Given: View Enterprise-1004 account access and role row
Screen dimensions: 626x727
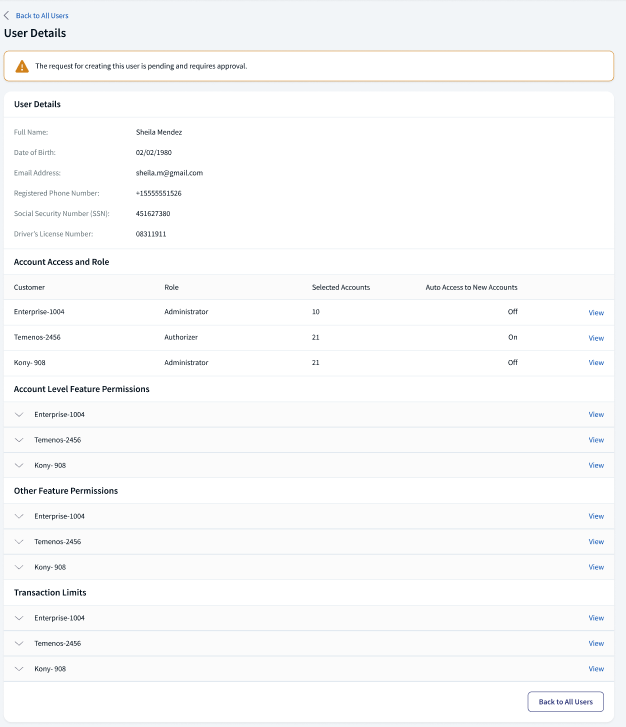Looking at the screenshot, I should pyautogui.click(x=596, y=312).
